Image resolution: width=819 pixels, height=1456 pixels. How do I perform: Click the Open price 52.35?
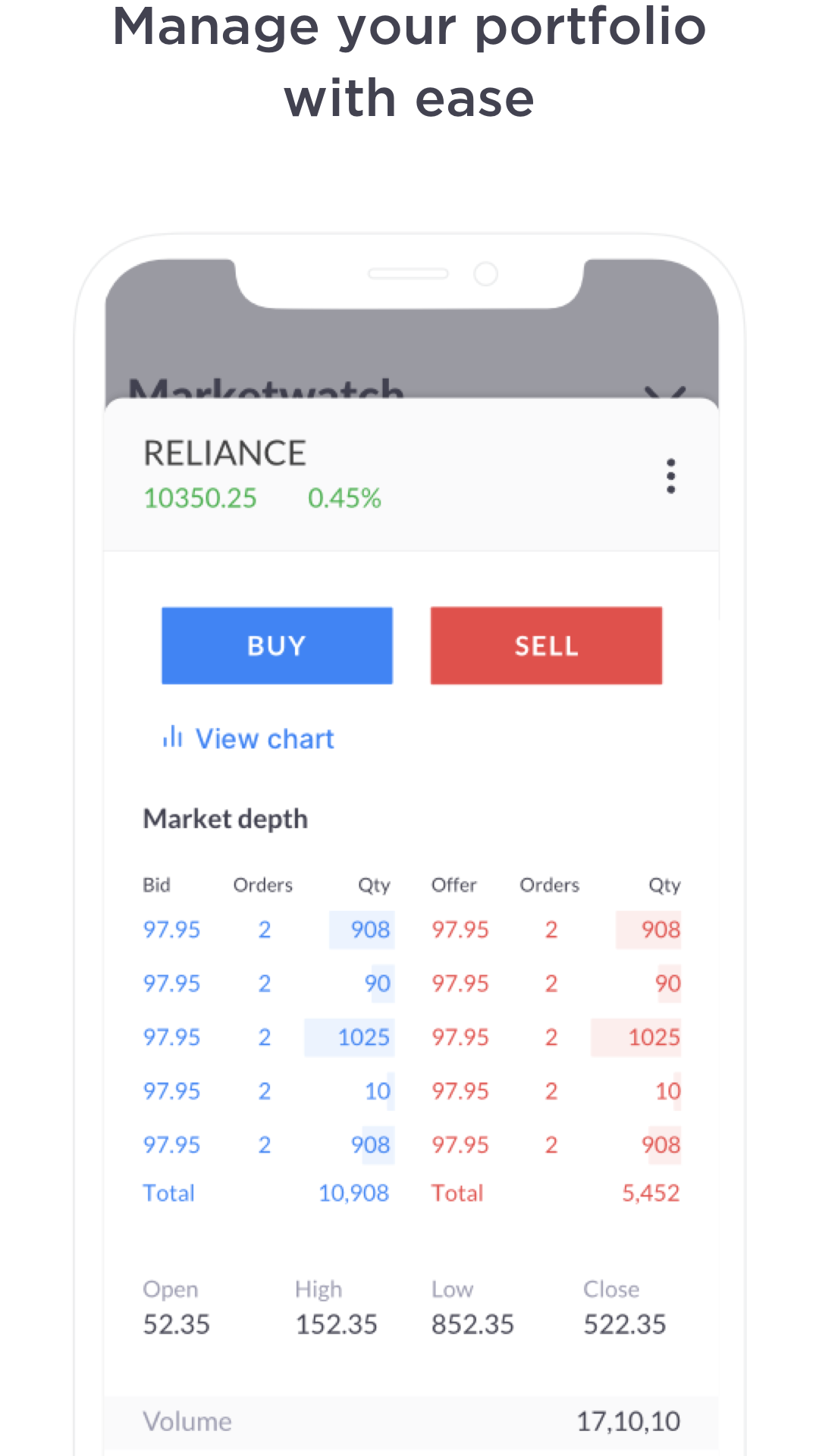[x=176, y=1325]
